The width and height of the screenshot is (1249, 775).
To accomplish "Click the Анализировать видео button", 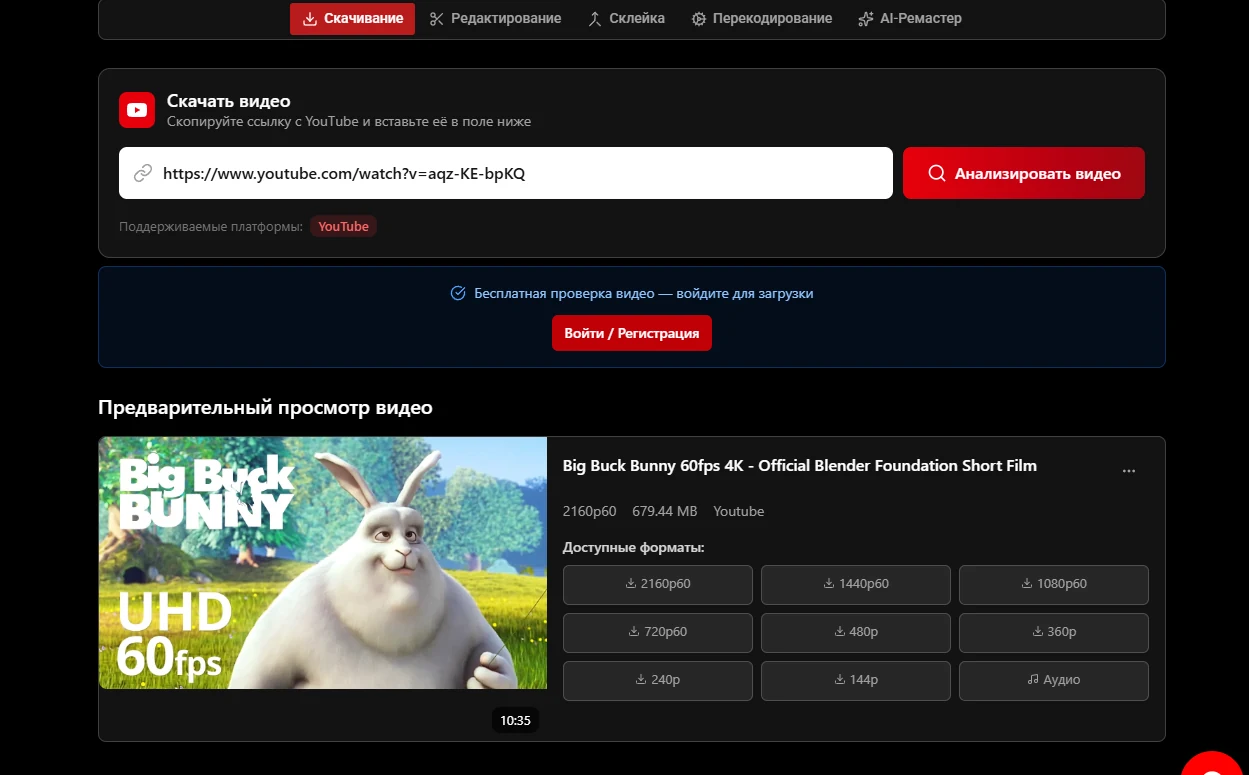I will pyautogui.click(x=1024, y=173).
